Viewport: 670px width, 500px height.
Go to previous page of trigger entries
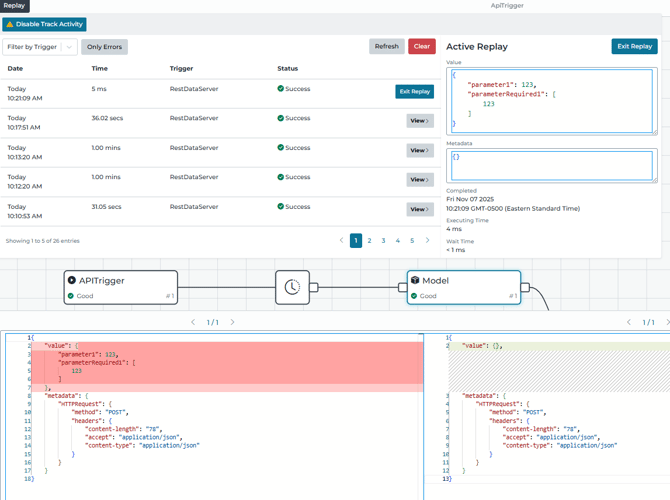point(341,240)
